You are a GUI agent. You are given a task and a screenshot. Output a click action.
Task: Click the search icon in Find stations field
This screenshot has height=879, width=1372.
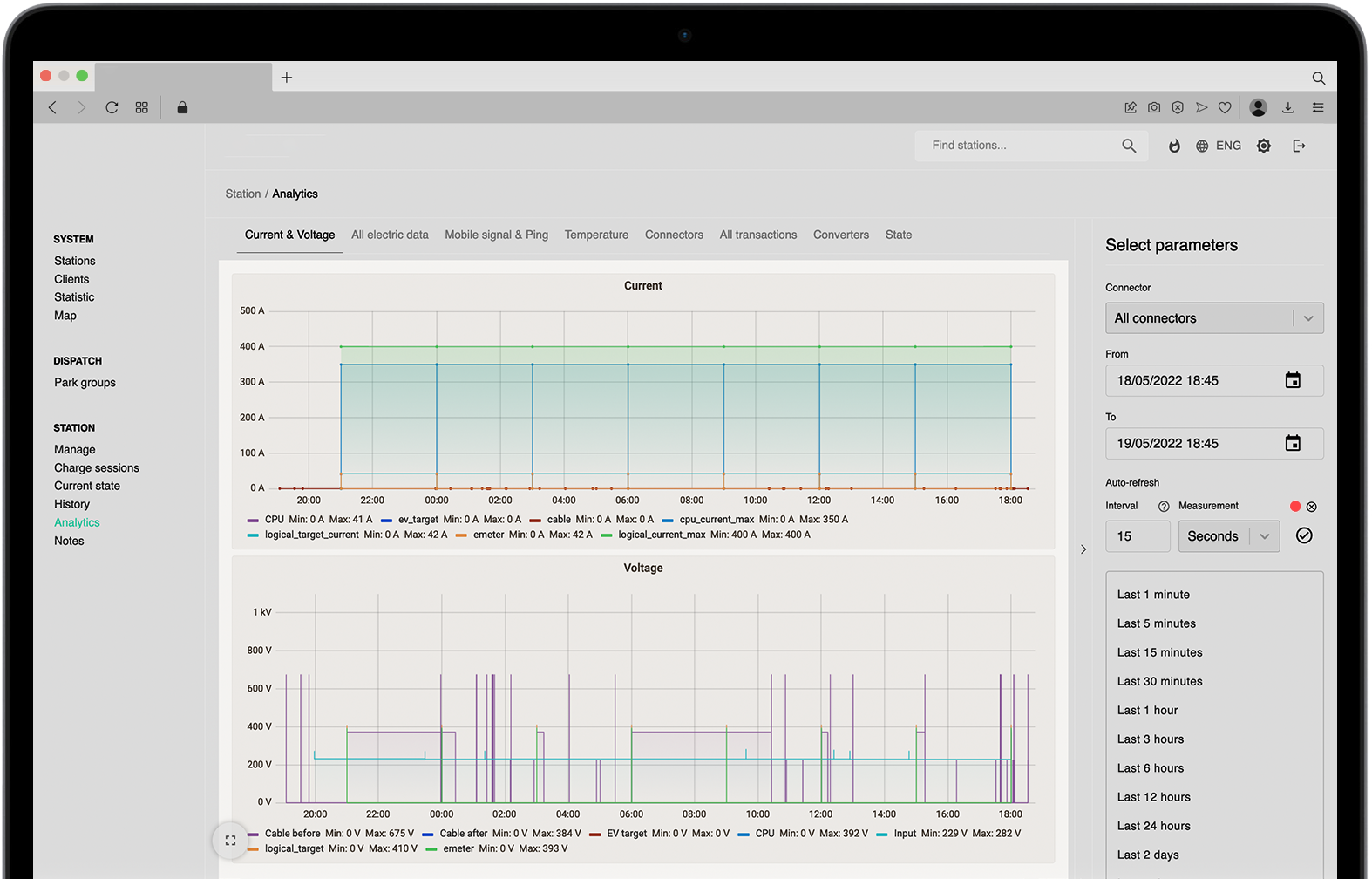[1129, 146]
